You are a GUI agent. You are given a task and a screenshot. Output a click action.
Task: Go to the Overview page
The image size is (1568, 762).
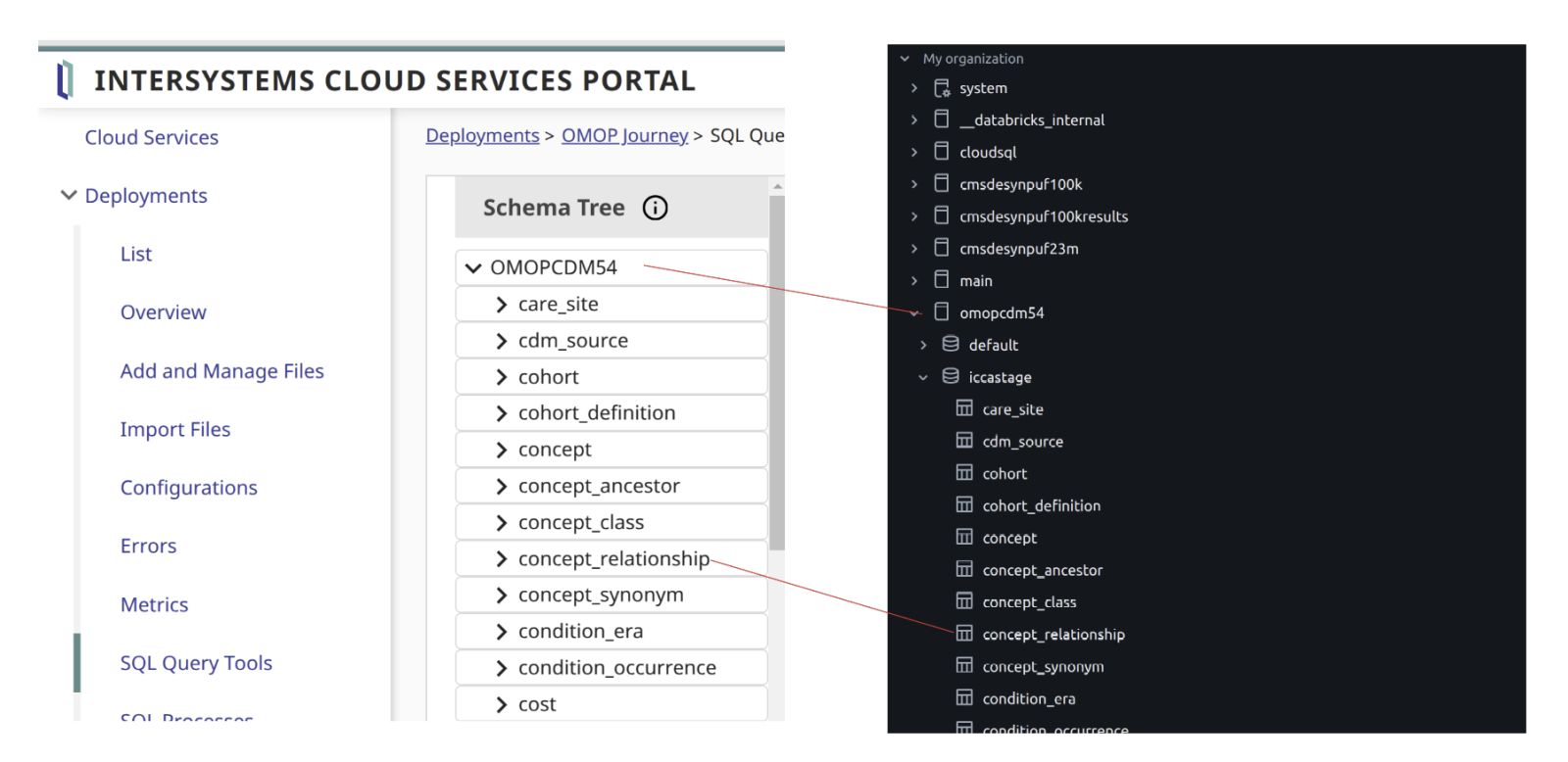pos(164,312)
